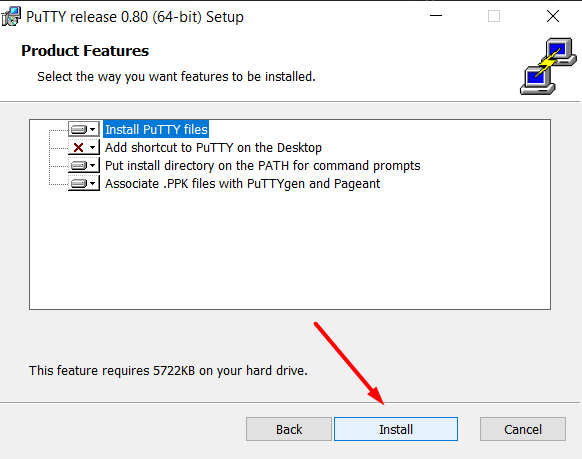Close the PuTTY Setup window
The height and width of the screenshot is (459, 582).
(553, 16)
